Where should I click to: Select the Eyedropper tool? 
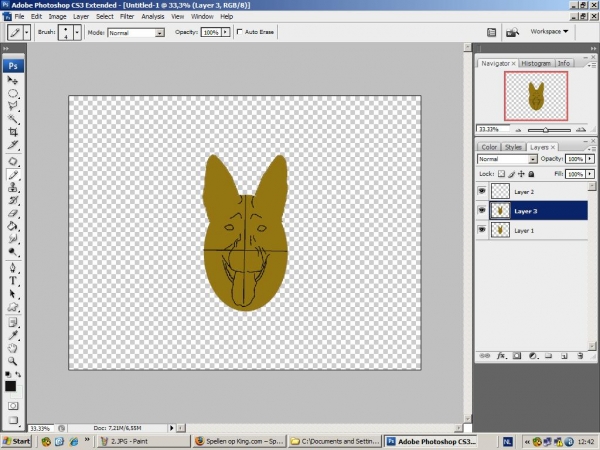pos(13,335)
